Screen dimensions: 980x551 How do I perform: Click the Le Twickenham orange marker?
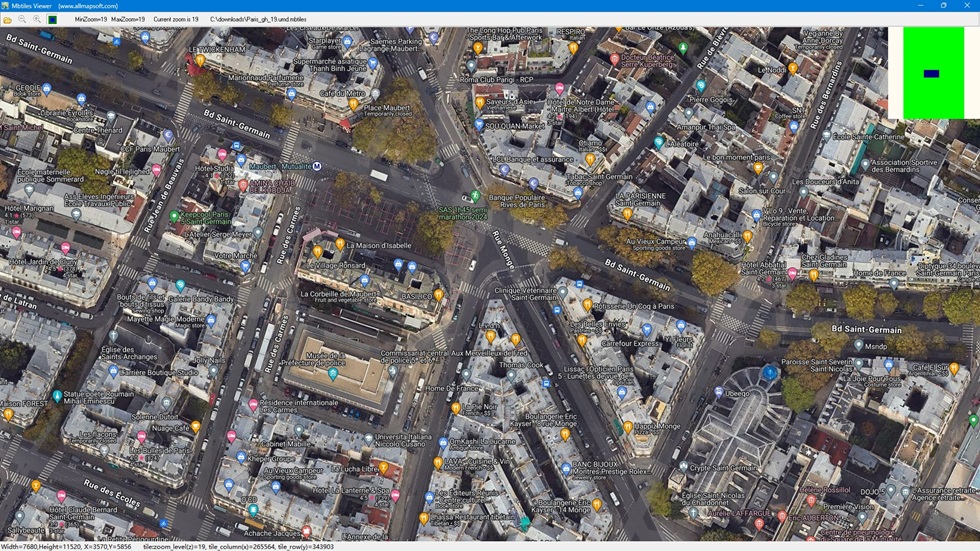point(201,61)
